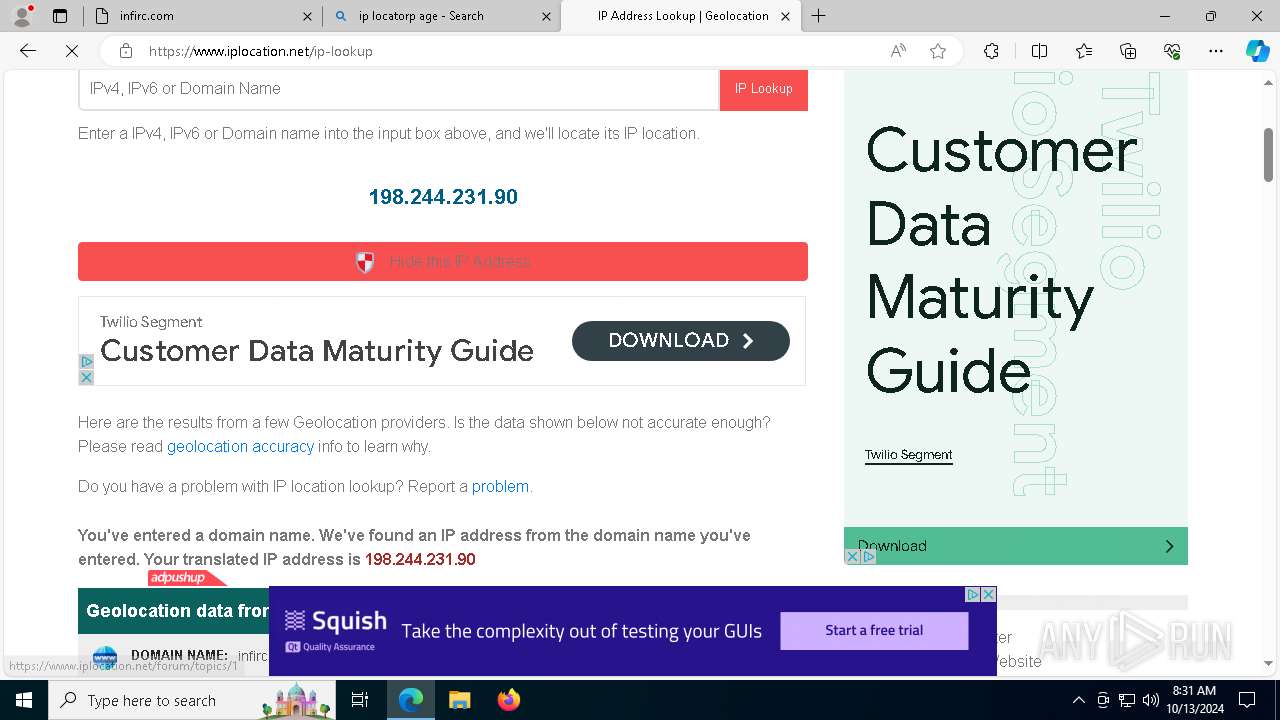
Task: Click the IP Lookup button
Action: click(x=764, y=89)
